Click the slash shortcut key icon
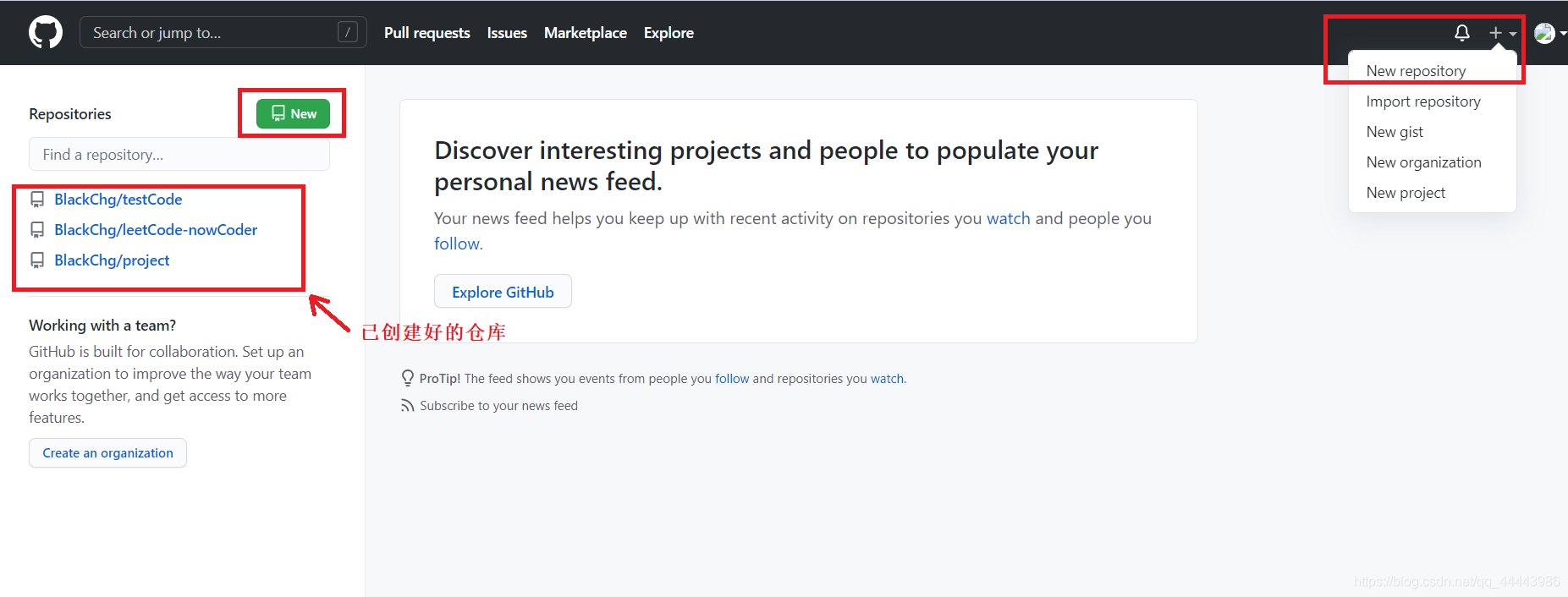1568x597 pixels. (347, 32)
